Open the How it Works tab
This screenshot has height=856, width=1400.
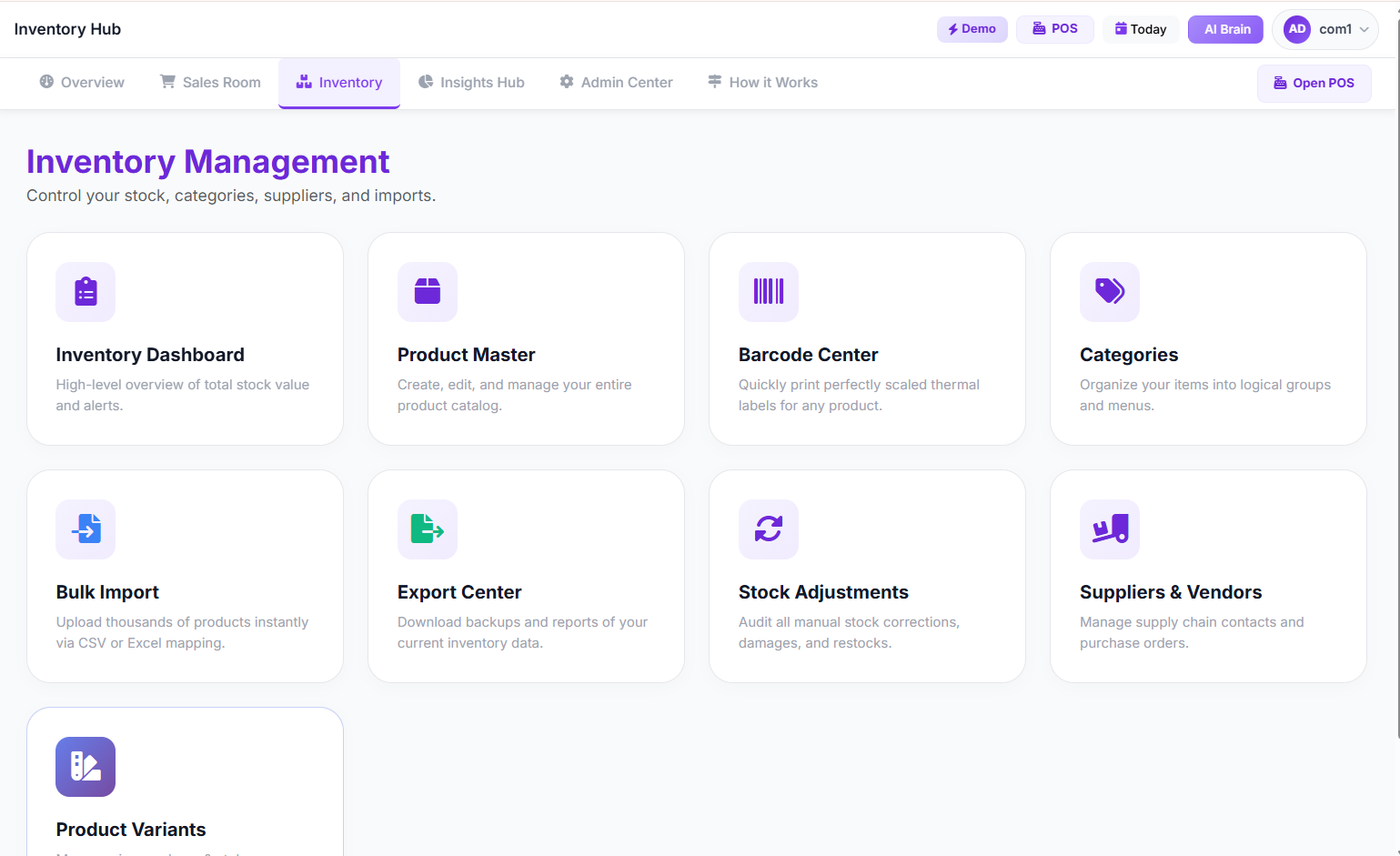point(762,83)
